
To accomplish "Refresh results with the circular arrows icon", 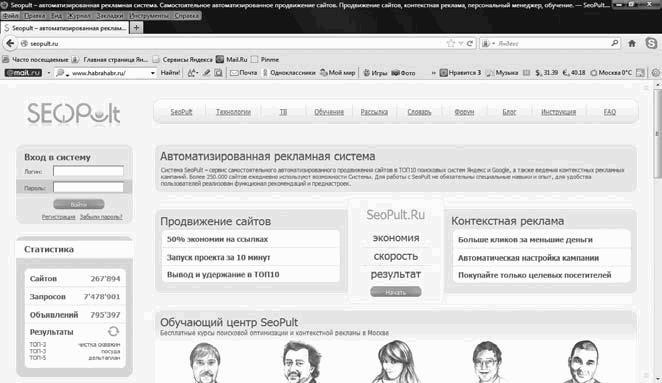I will coord(113,331).
